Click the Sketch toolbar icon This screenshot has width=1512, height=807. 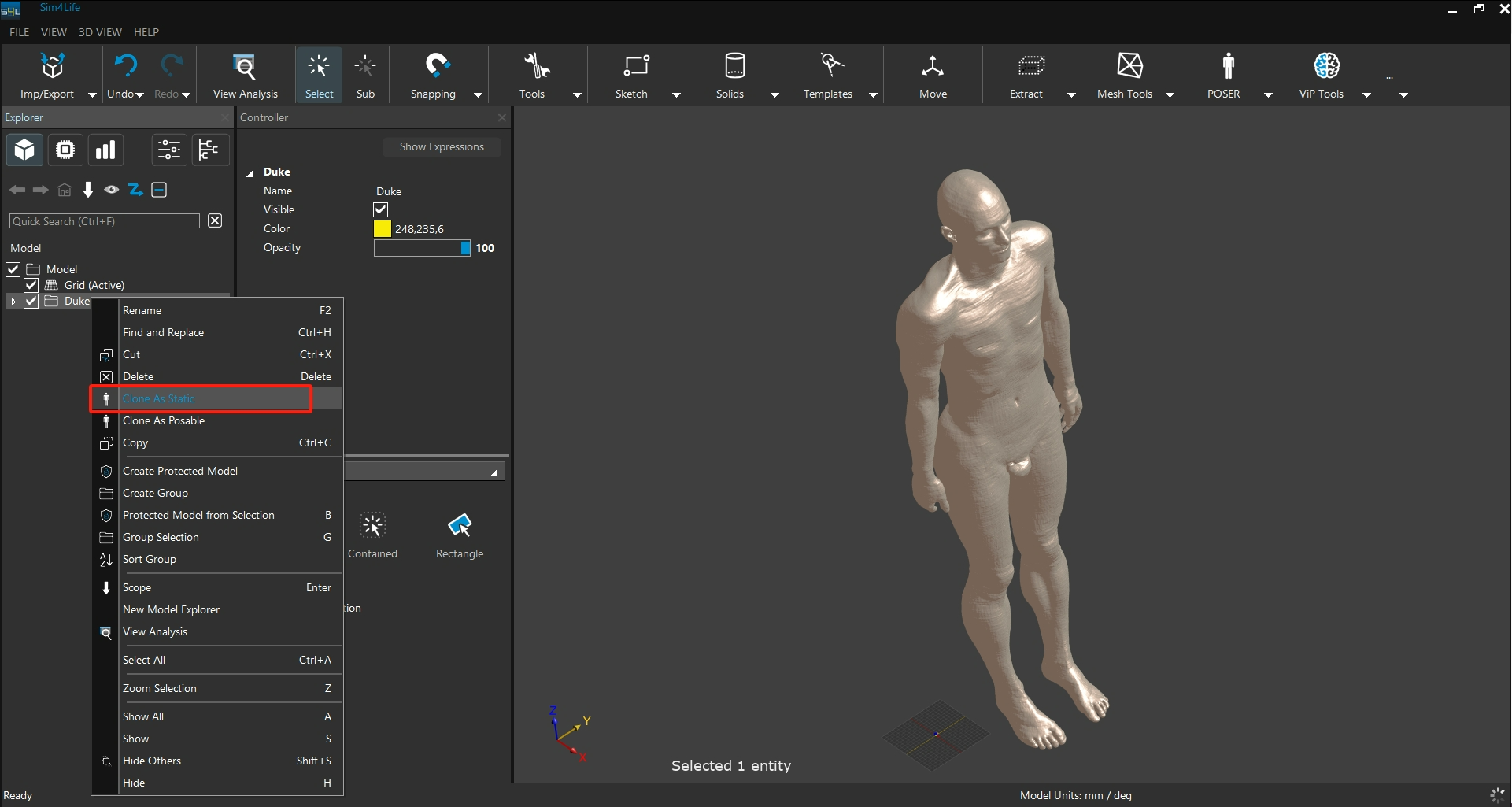(635, 67)
